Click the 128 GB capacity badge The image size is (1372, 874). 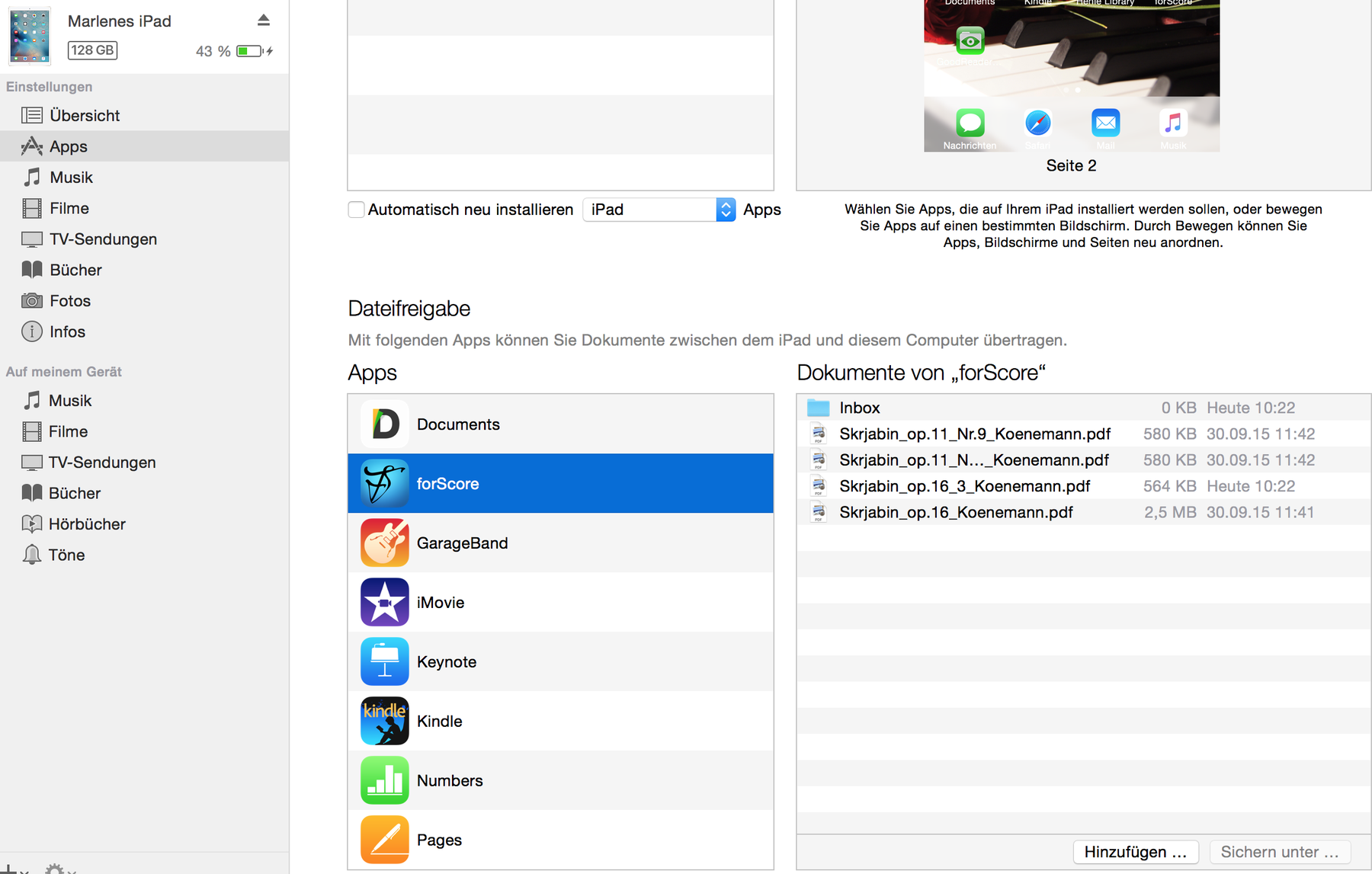(92, 50)
